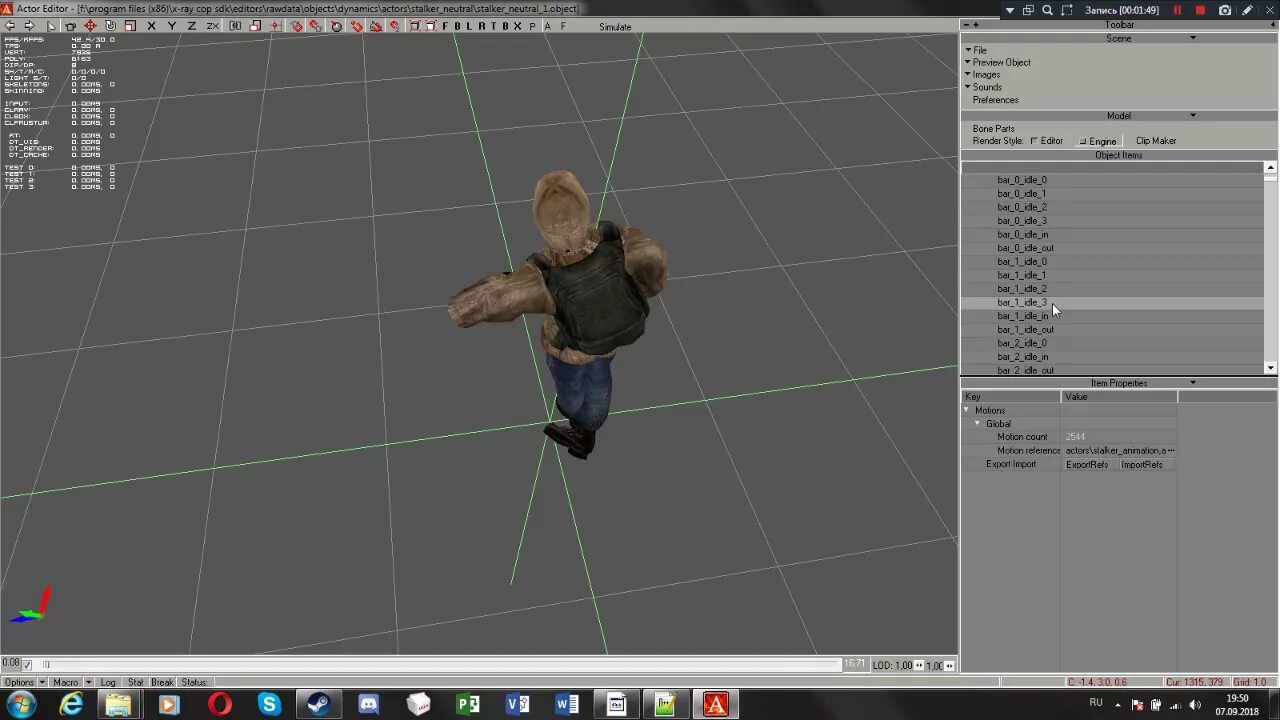
Task: Select the A camera mode button
Action: [547, 26]
